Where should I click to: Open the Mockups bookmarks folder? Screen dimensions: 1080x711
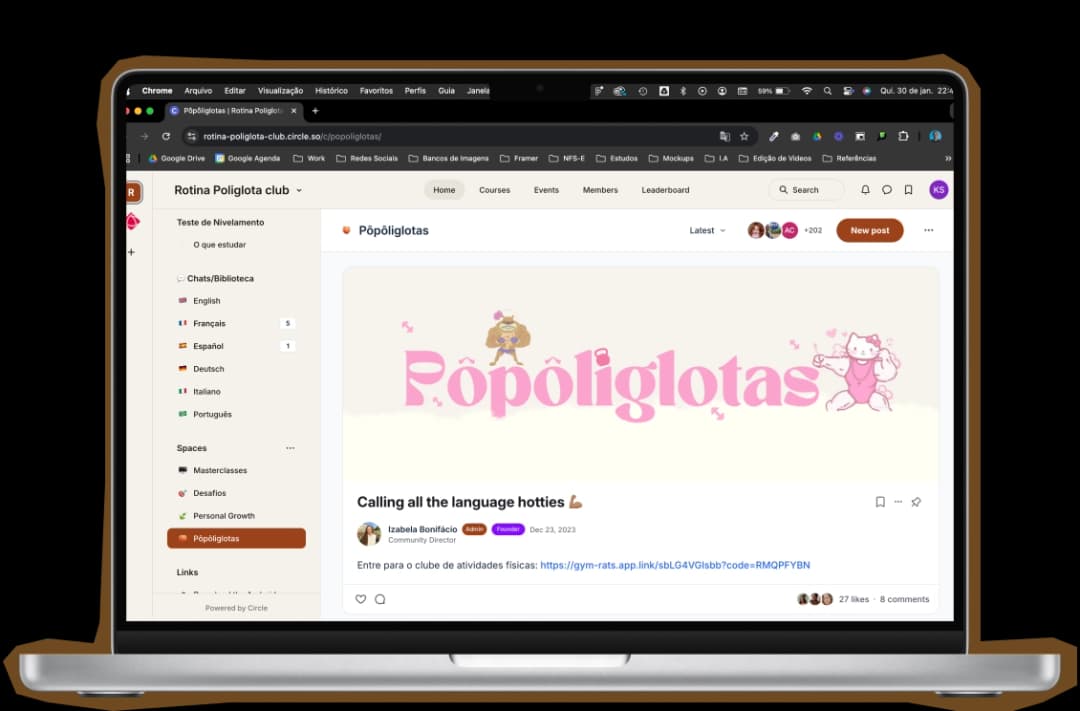[672, 158]
